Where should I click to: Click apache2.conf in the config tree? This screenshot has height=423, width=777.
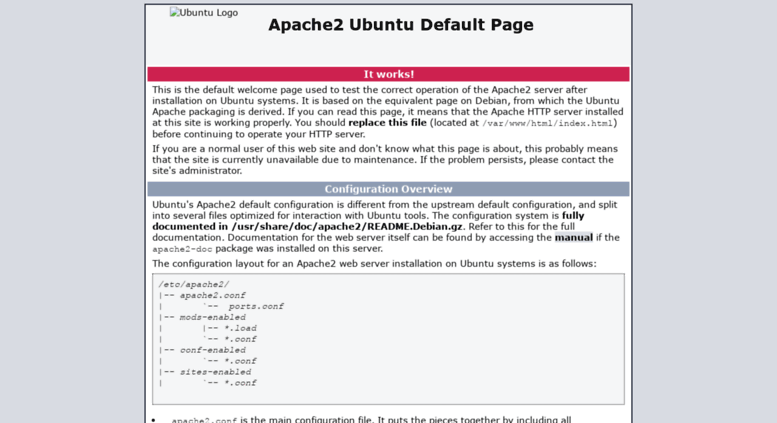click(212, 295)
